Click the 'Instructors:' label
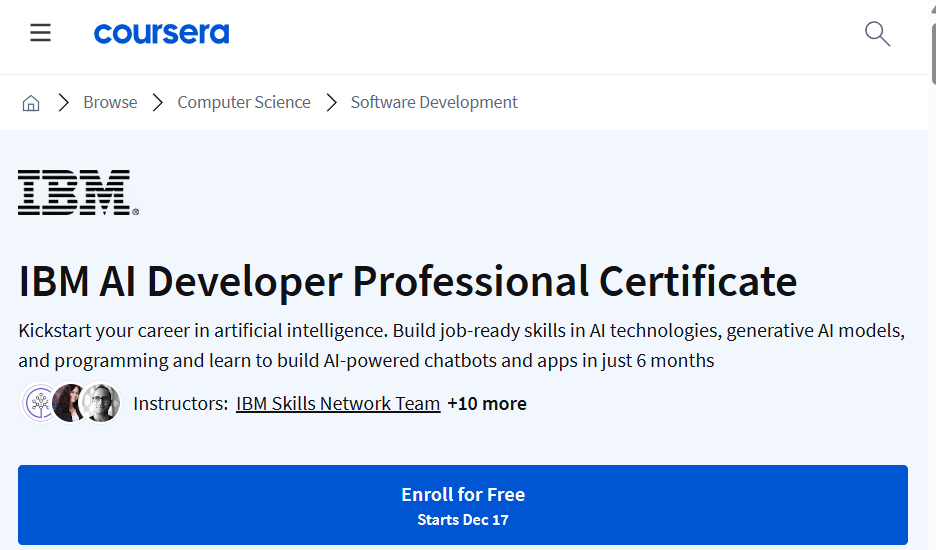Viewport: 936px width, 550px height. point(181,404)
